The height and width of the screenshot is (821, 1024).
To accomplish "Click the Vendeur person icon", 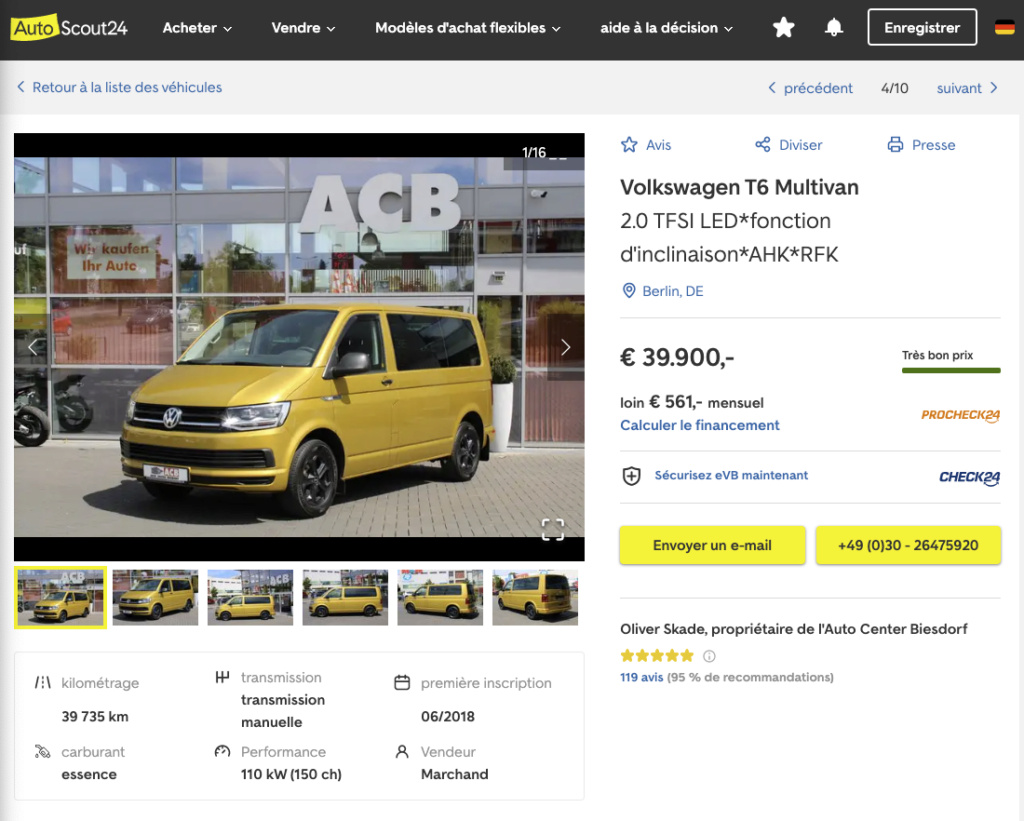I will [402, 752].
